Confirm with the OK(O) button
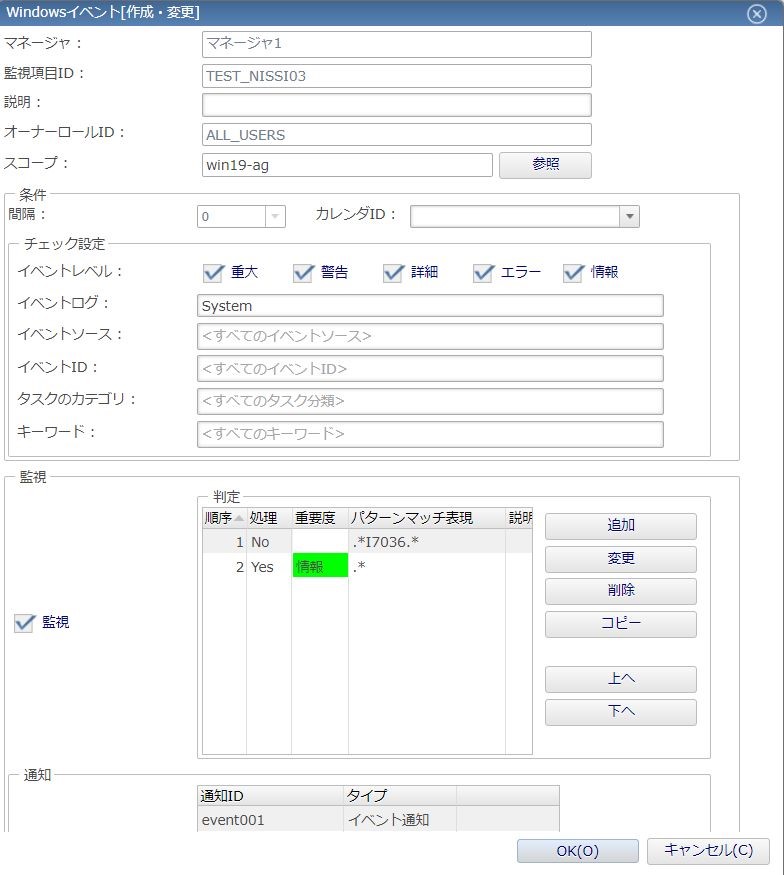784x875 pixels. (x=578, y=852)
